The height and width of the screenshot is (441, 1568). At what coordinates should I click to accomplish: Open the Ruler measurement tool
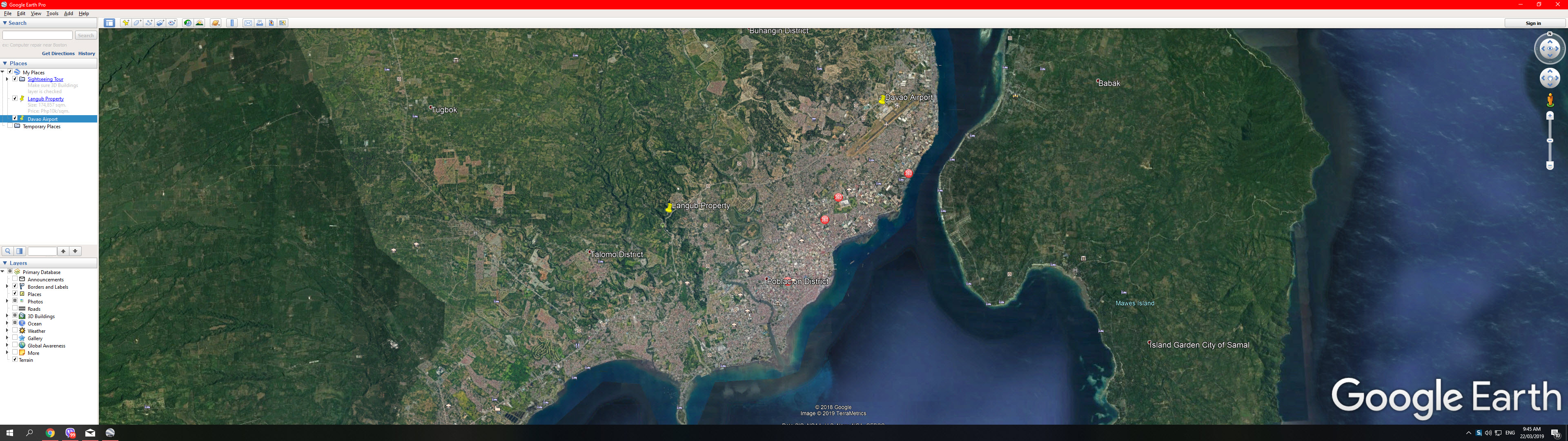232,23
